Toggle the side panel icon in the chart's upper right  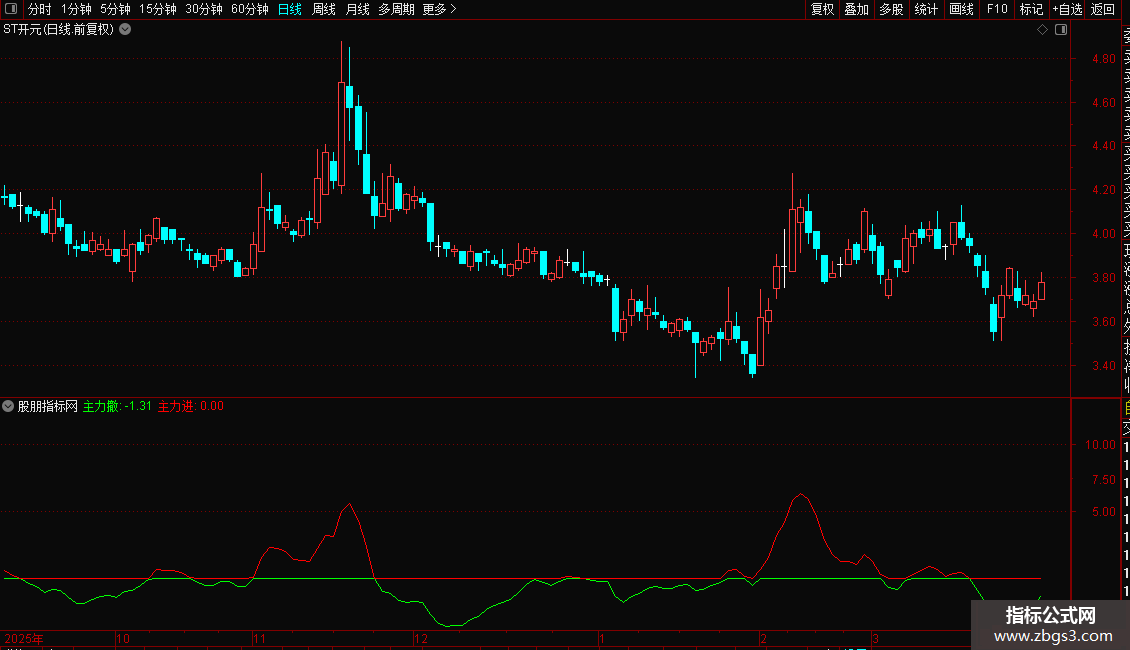point(1061,30)
